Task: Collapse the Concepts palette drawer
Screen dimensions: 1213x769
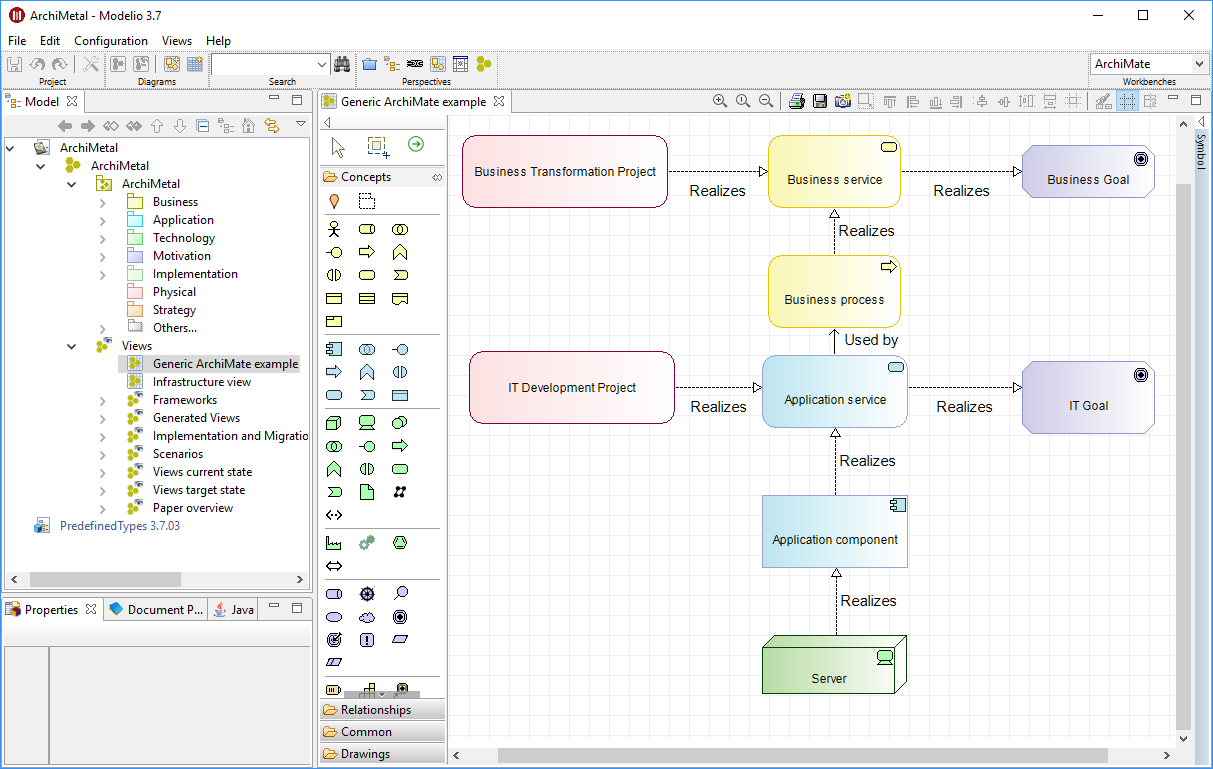Action: tap(381, 177)
